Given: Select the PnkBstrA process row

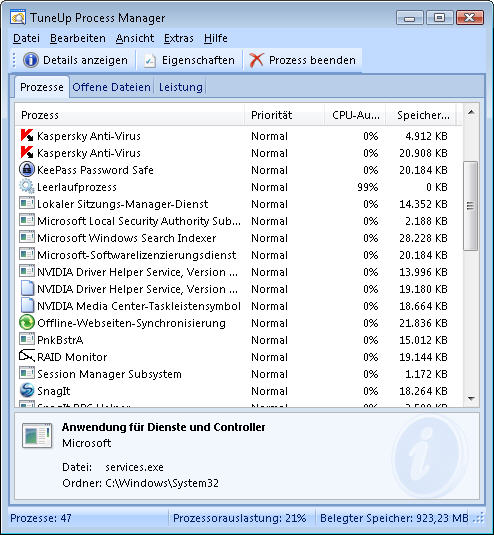Looking at the screenshot, I should [239, 340].
